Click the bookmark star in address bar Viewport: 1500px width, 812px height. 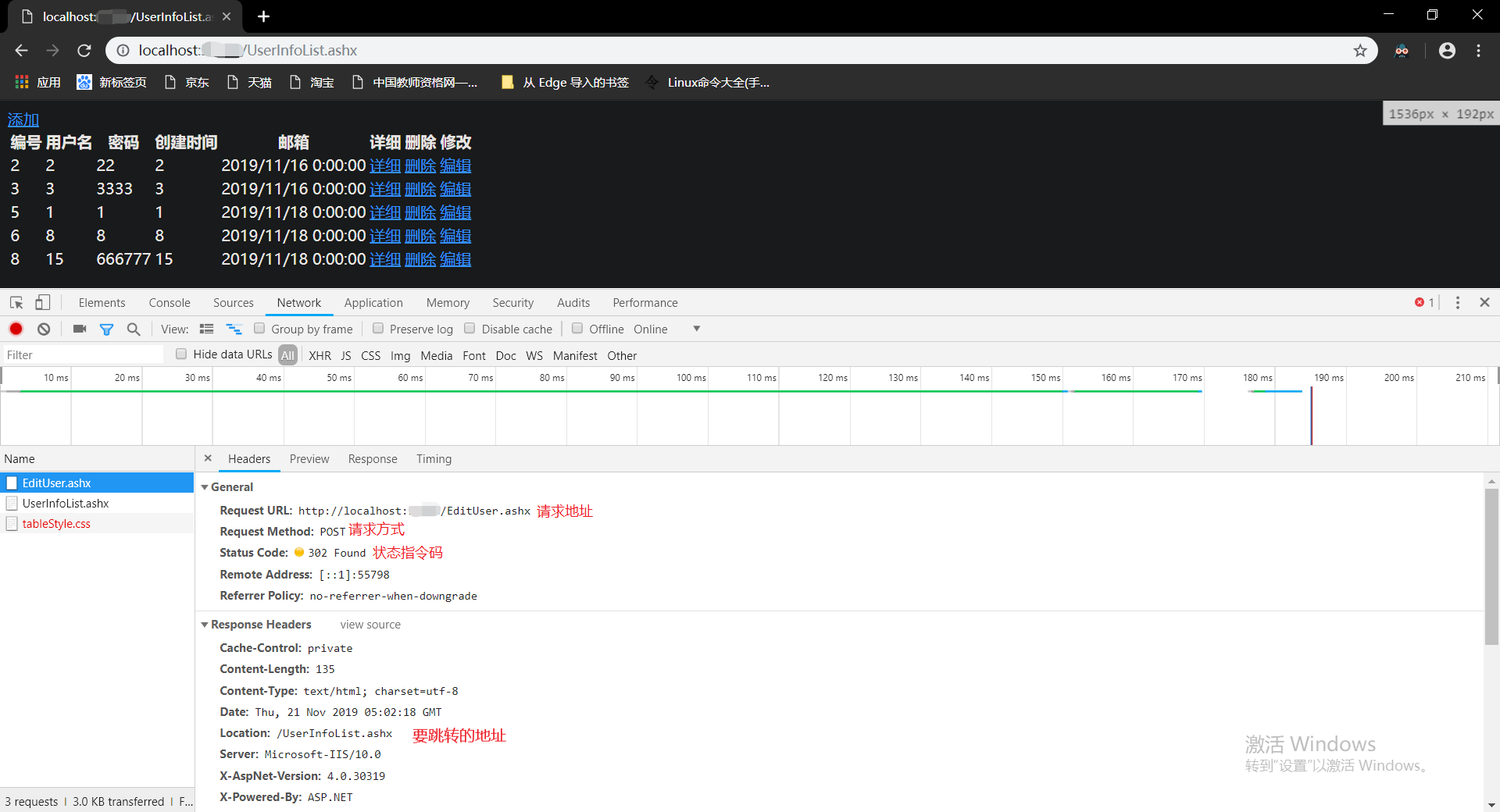click(1361, 50)
